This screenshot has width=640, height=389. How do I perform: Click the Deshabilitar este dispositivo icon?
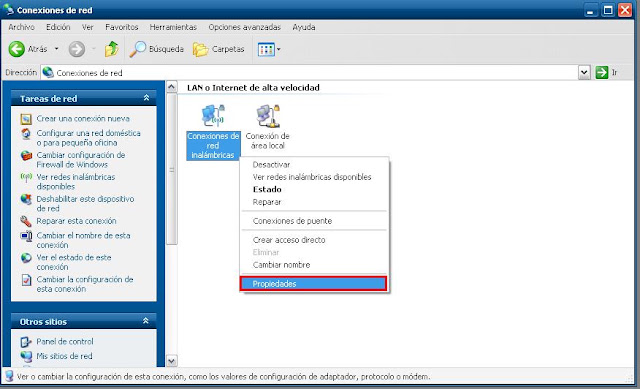(x=26, y=199)
